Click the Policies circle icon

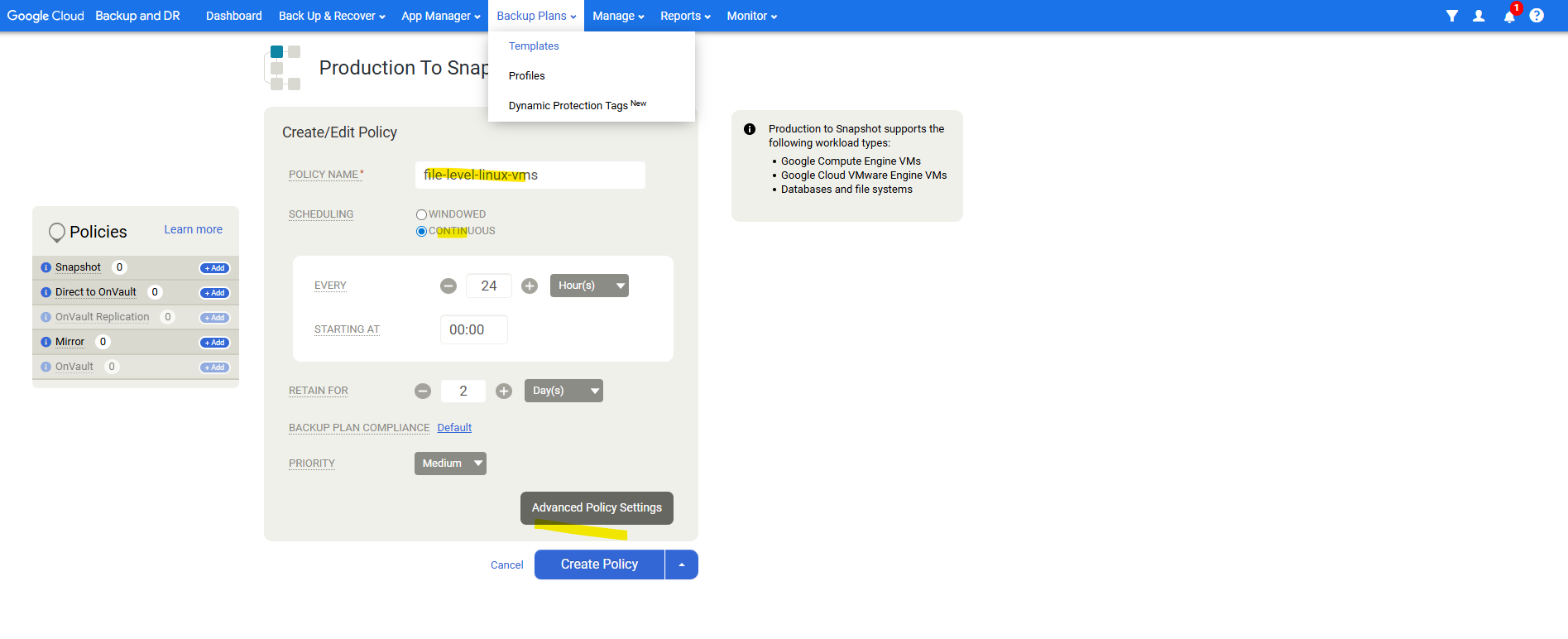(57, 233)
